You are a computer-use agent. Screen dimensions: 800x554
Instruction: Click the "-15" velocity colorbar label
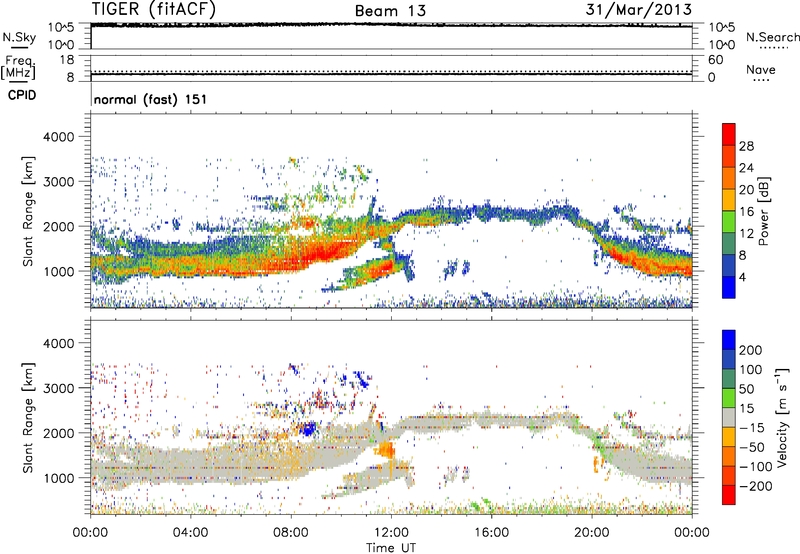click(751, 427)
